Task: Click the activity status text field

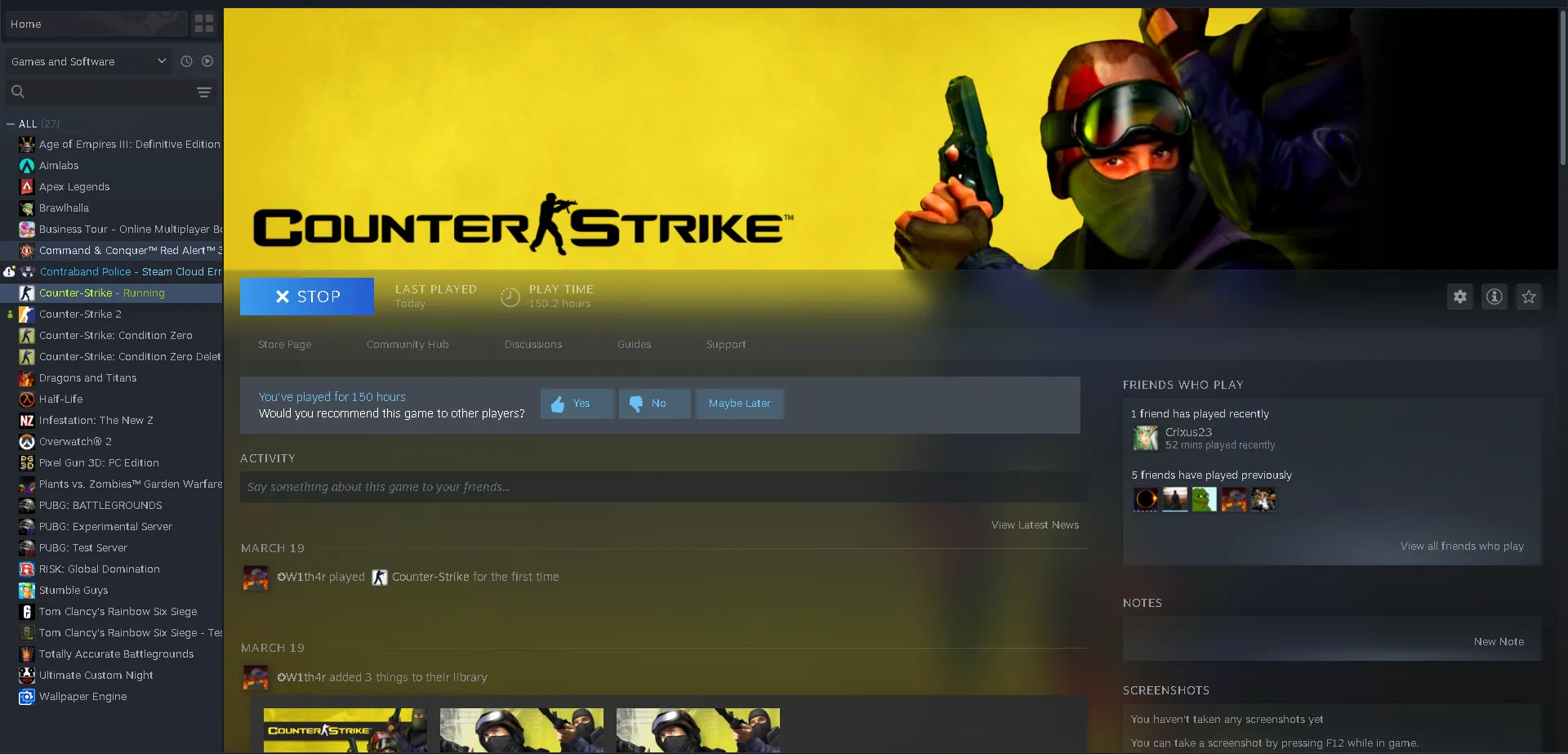Action: pos(663,487)
